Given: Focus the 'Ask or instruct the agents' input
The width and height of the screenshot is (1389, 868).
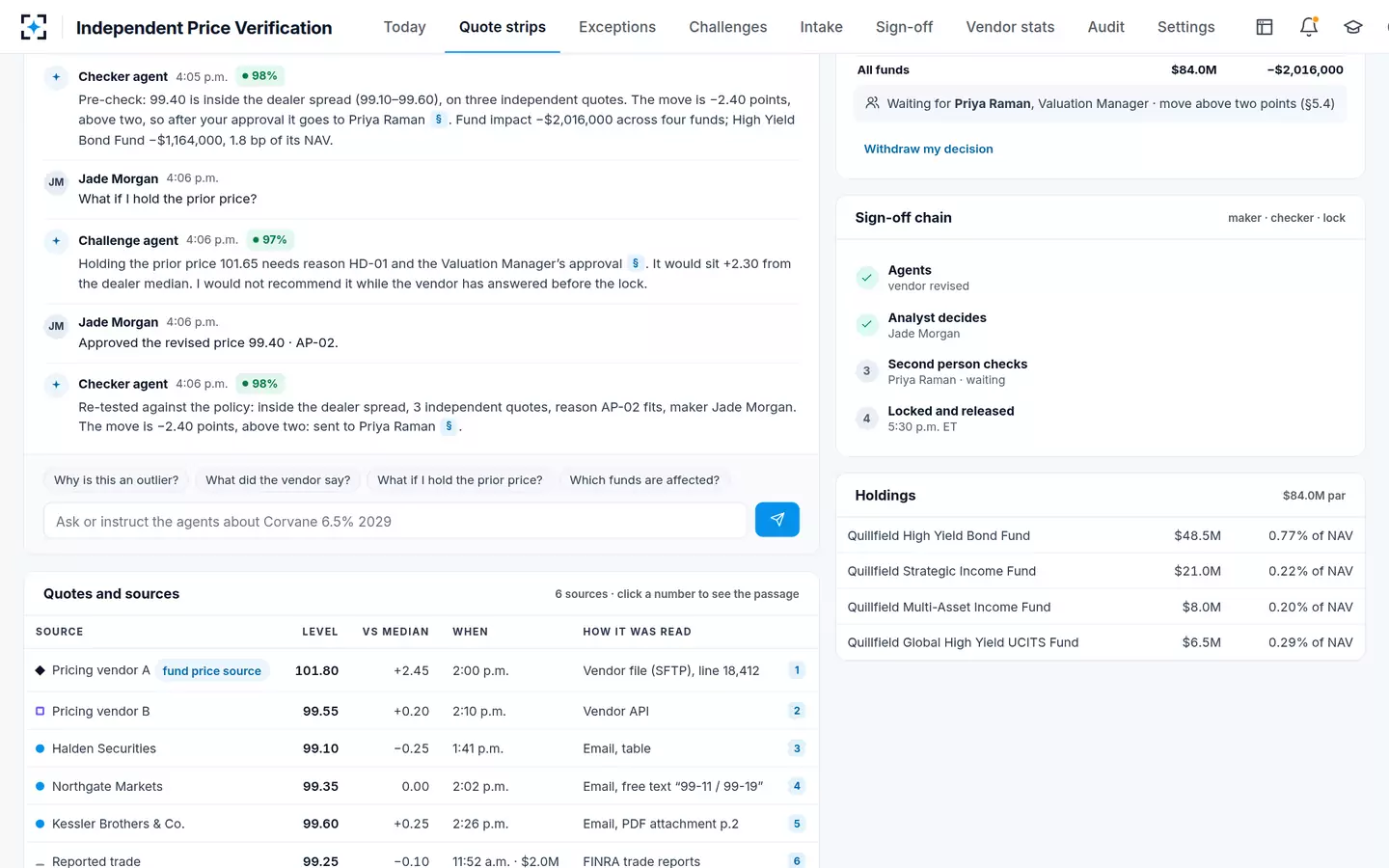Looking at the screenshot, I should (395, 522).
